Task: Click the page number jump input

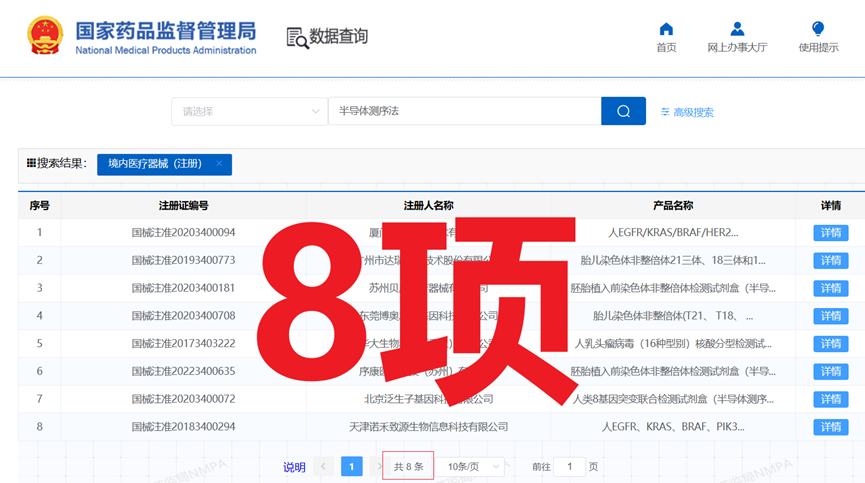Action: 569,467
